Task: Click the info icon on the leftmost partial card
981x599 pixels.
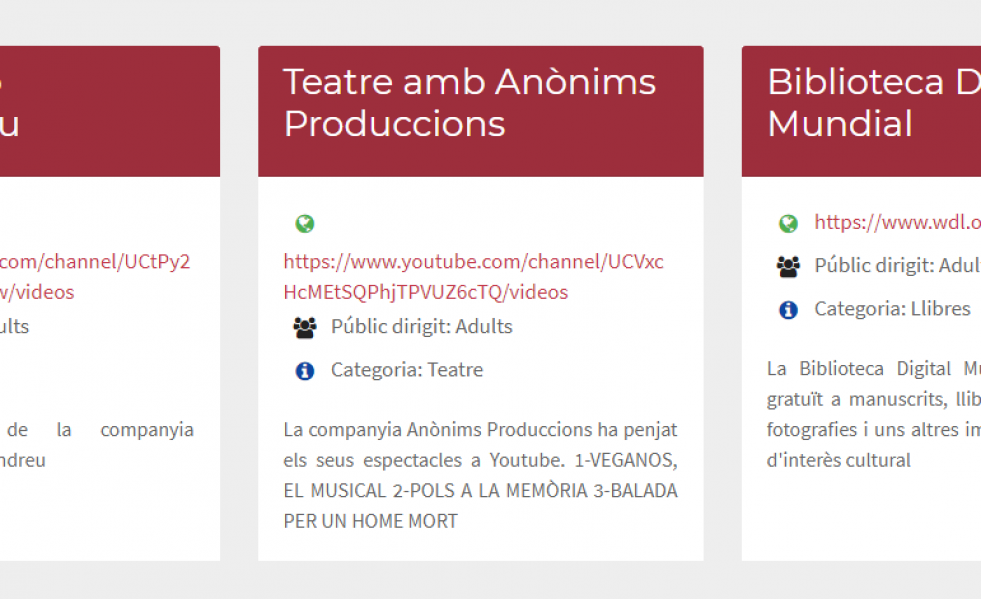Action: (2, 370)
